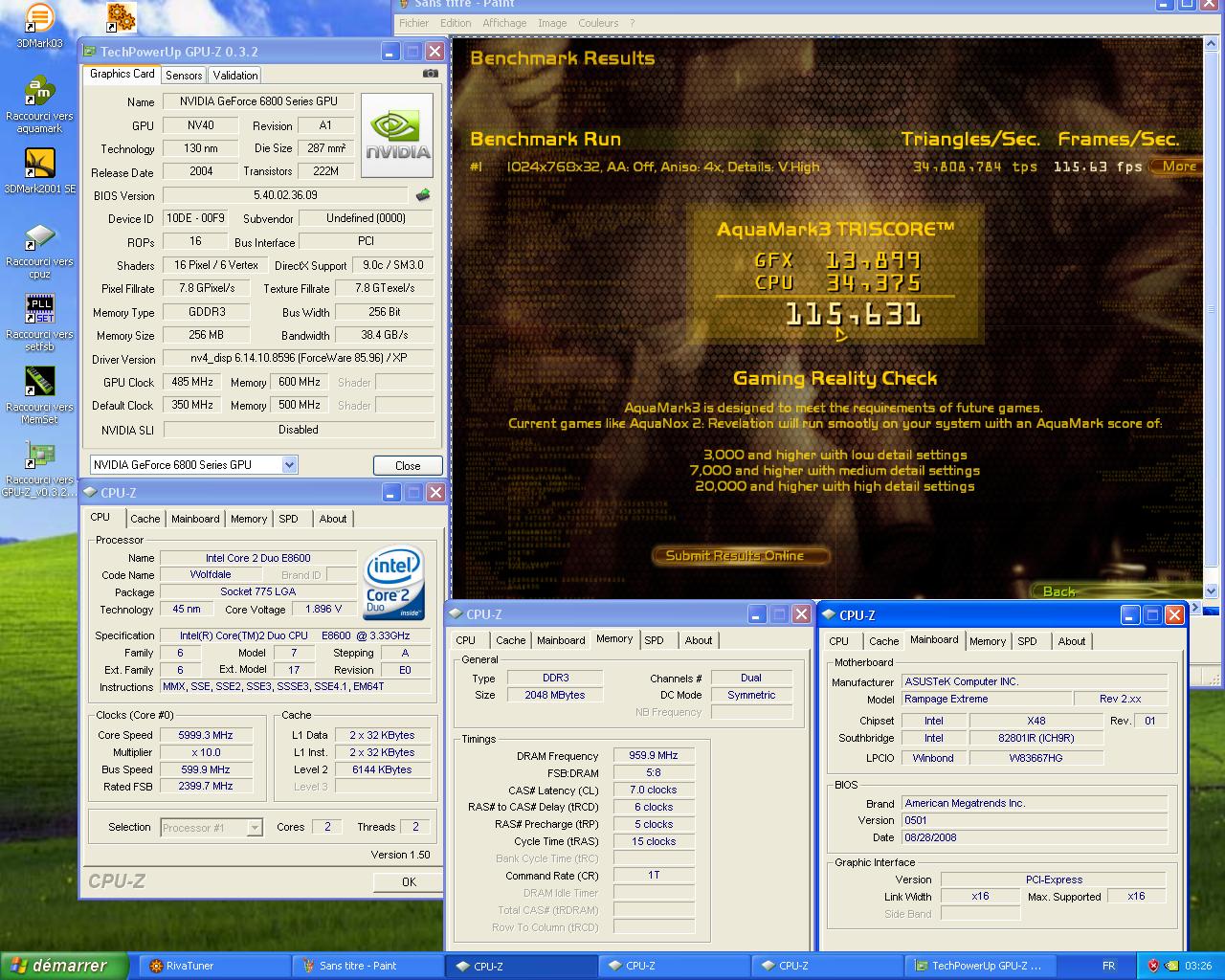
Task: Click the AquaMark Back button
Action: pos(1058,591)
